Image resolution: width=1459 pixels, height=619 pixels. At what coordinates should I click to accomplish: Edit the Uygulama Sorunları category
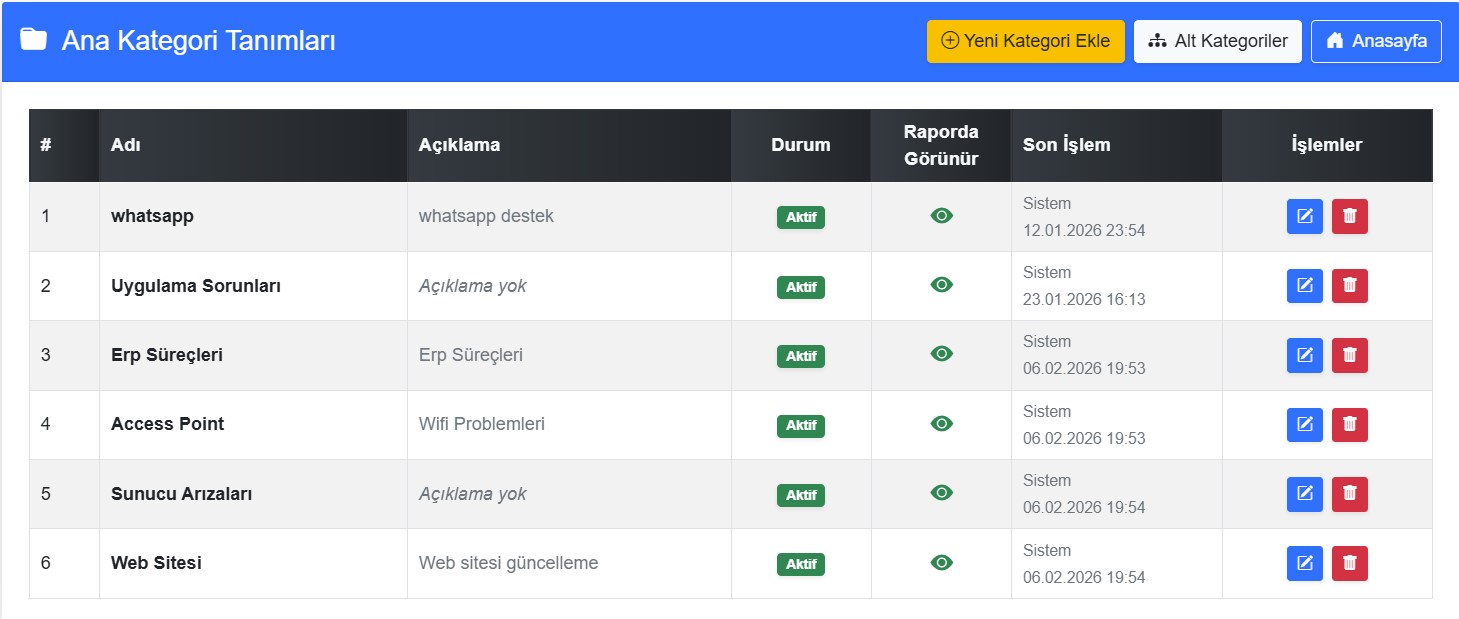click(x=1304, y=286)
